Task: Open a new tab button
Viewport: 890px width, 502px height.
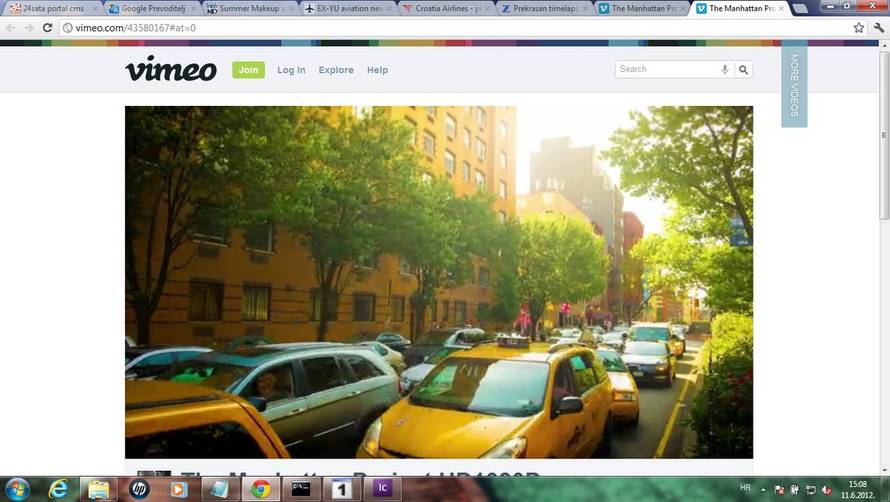Action: (800, 9)
